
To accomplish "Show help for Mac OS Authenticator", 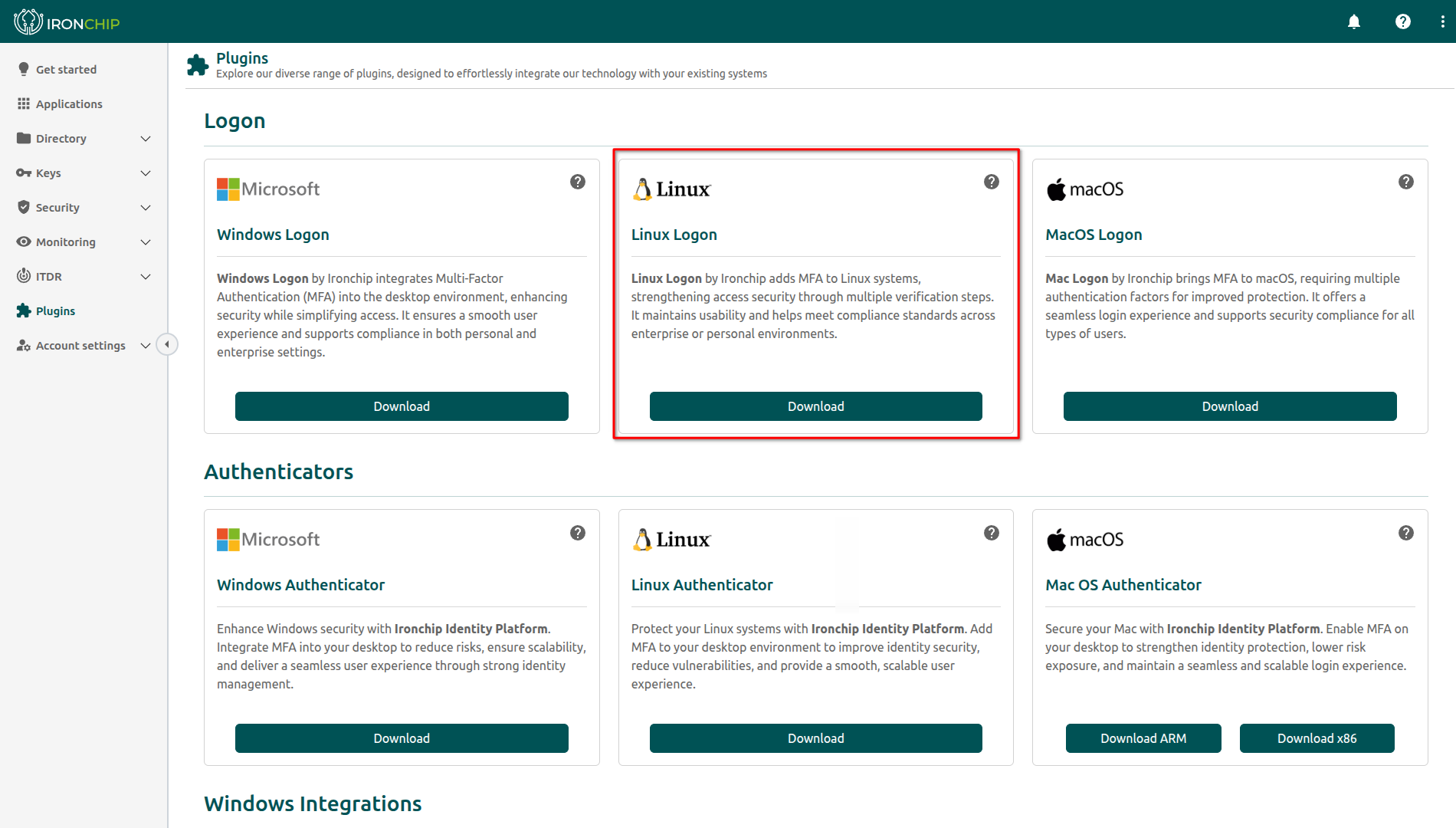I will tap(1405, 533).
